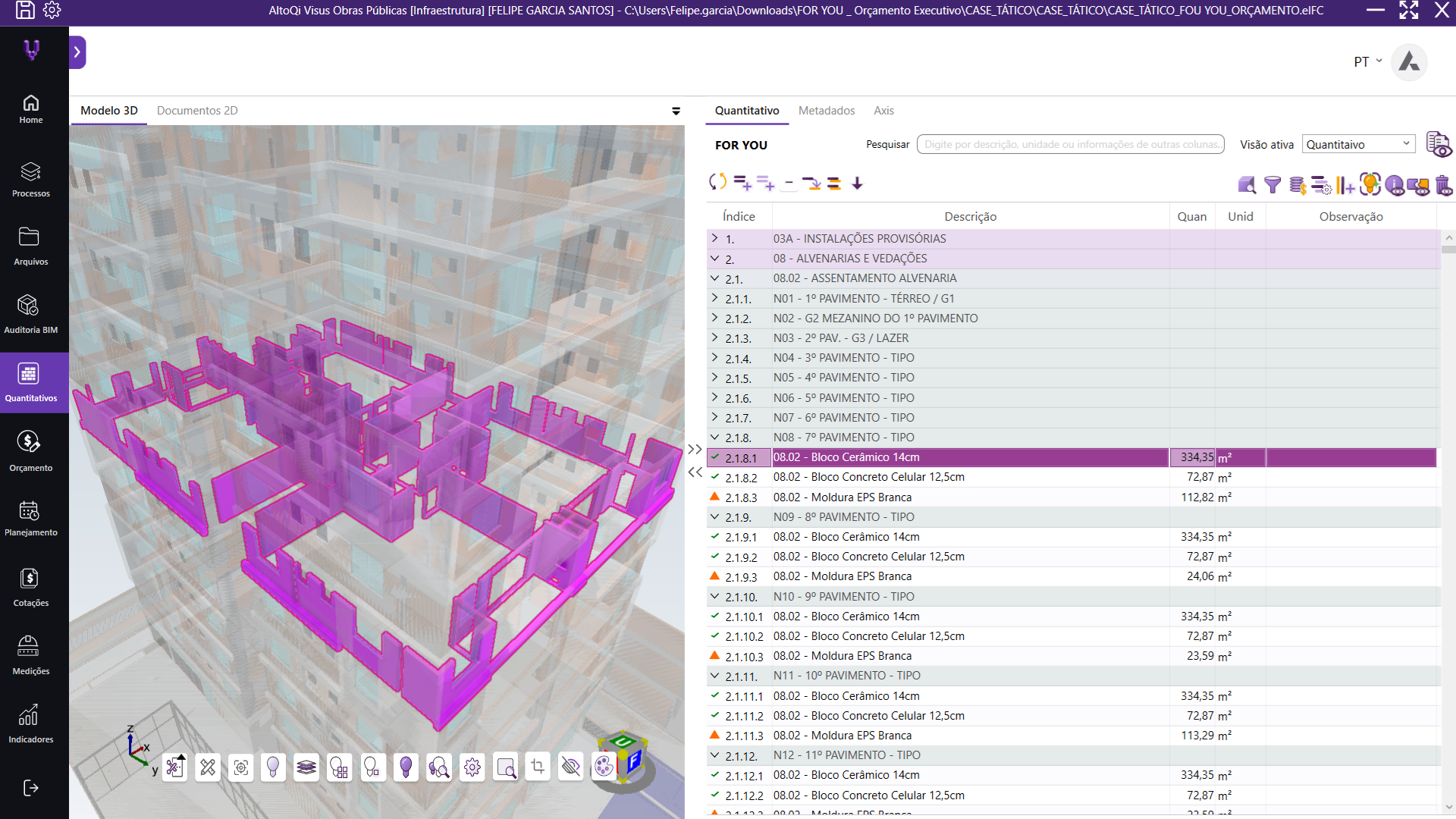Viewport: 1456px width, 819px height.
Task: Switch to the Metadados tab
Action: pos(826,111)
